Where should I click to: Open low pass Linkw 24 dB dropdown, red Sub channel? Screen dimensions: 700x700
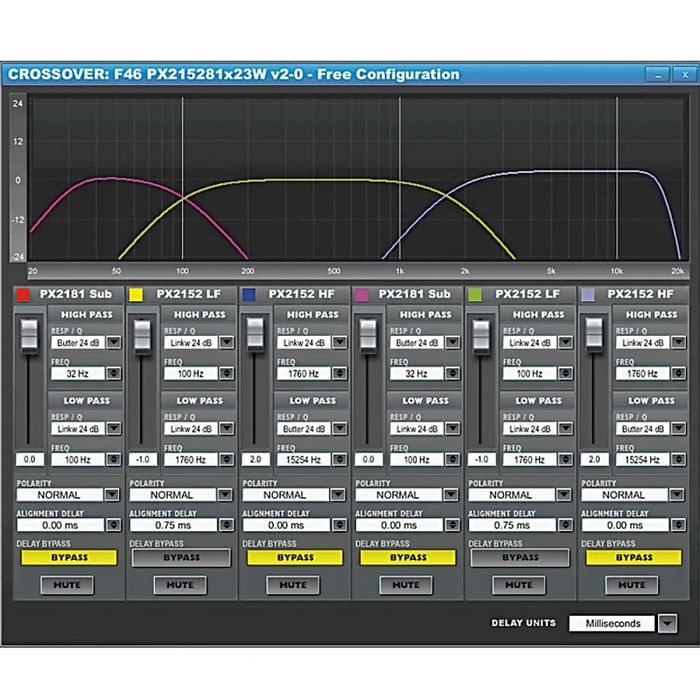pyautogui.click(x=114, y=429)
